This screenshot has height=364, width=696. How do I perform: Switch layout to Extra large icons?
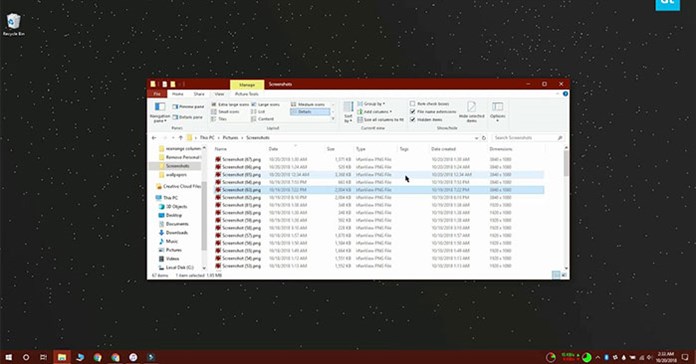[x=230, y=104]
